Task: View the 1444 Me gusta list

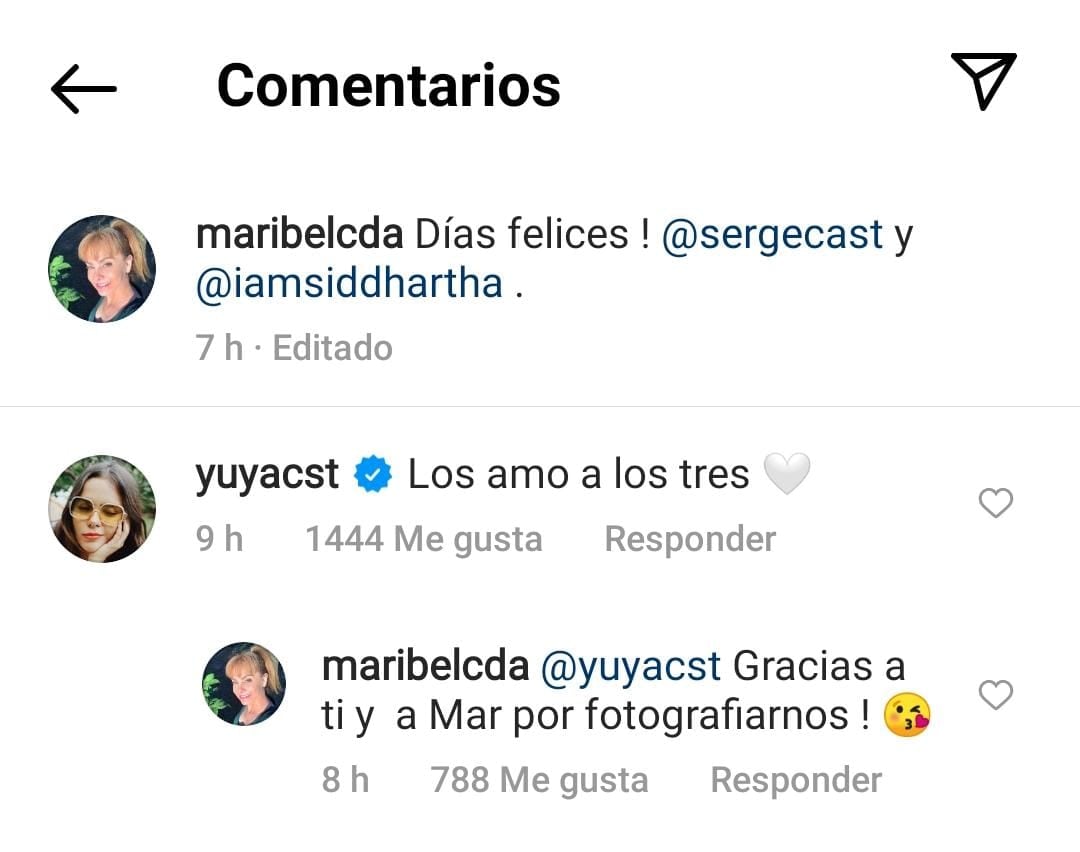Action: tap(424, 538)
